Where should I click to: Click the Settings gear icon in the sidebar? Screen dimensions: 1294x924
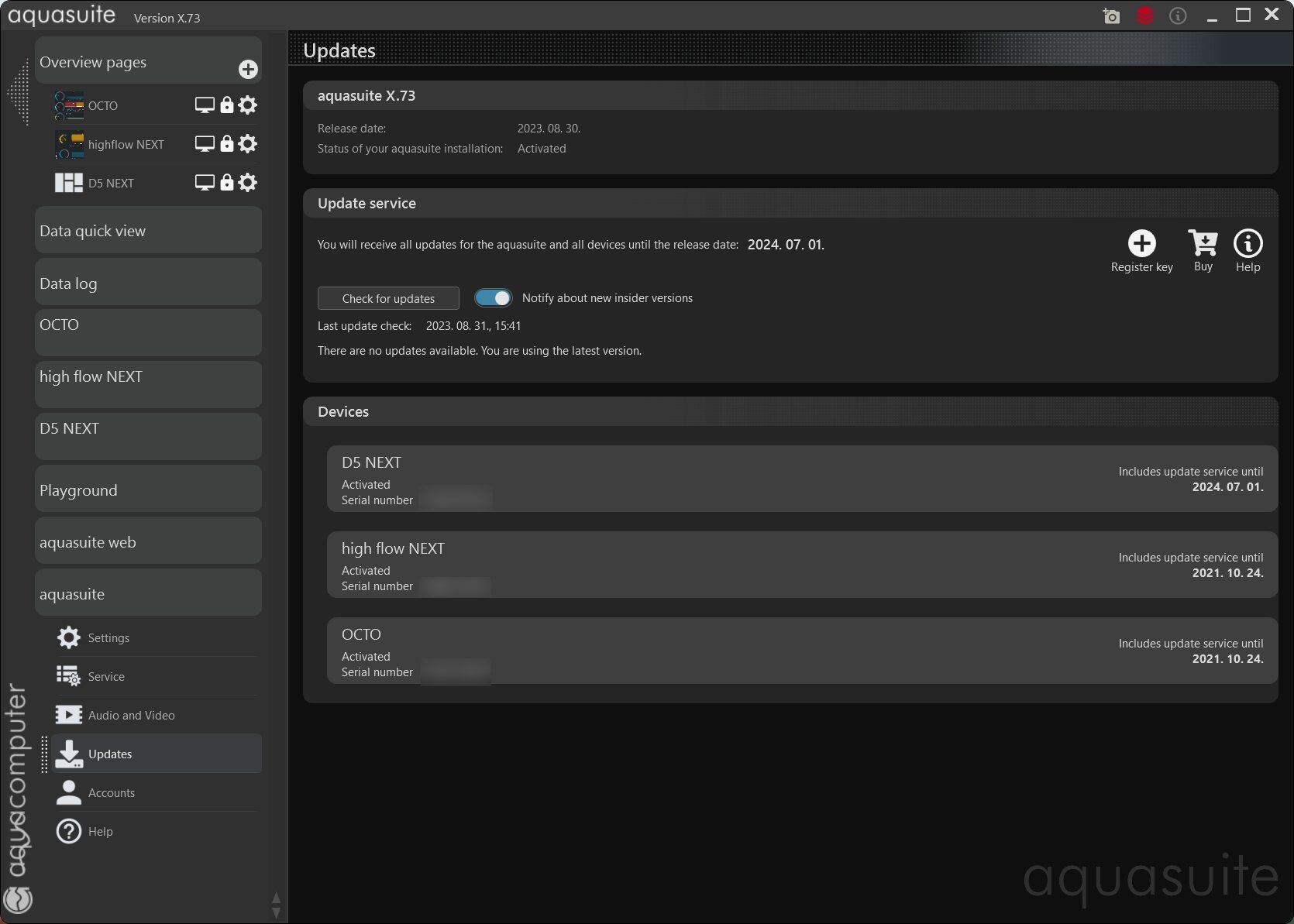(x=69, y=637)
